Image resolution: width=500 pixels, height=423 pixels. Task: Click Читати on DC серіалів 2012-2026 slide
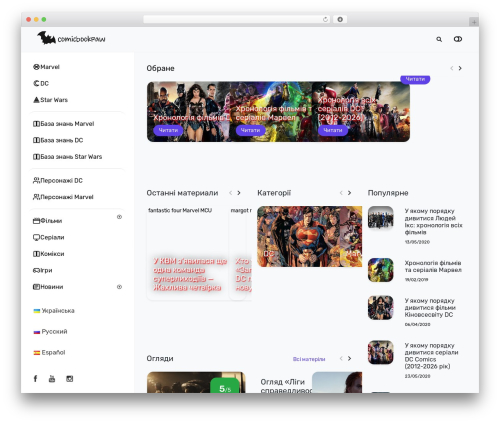[x=333, y=130]
